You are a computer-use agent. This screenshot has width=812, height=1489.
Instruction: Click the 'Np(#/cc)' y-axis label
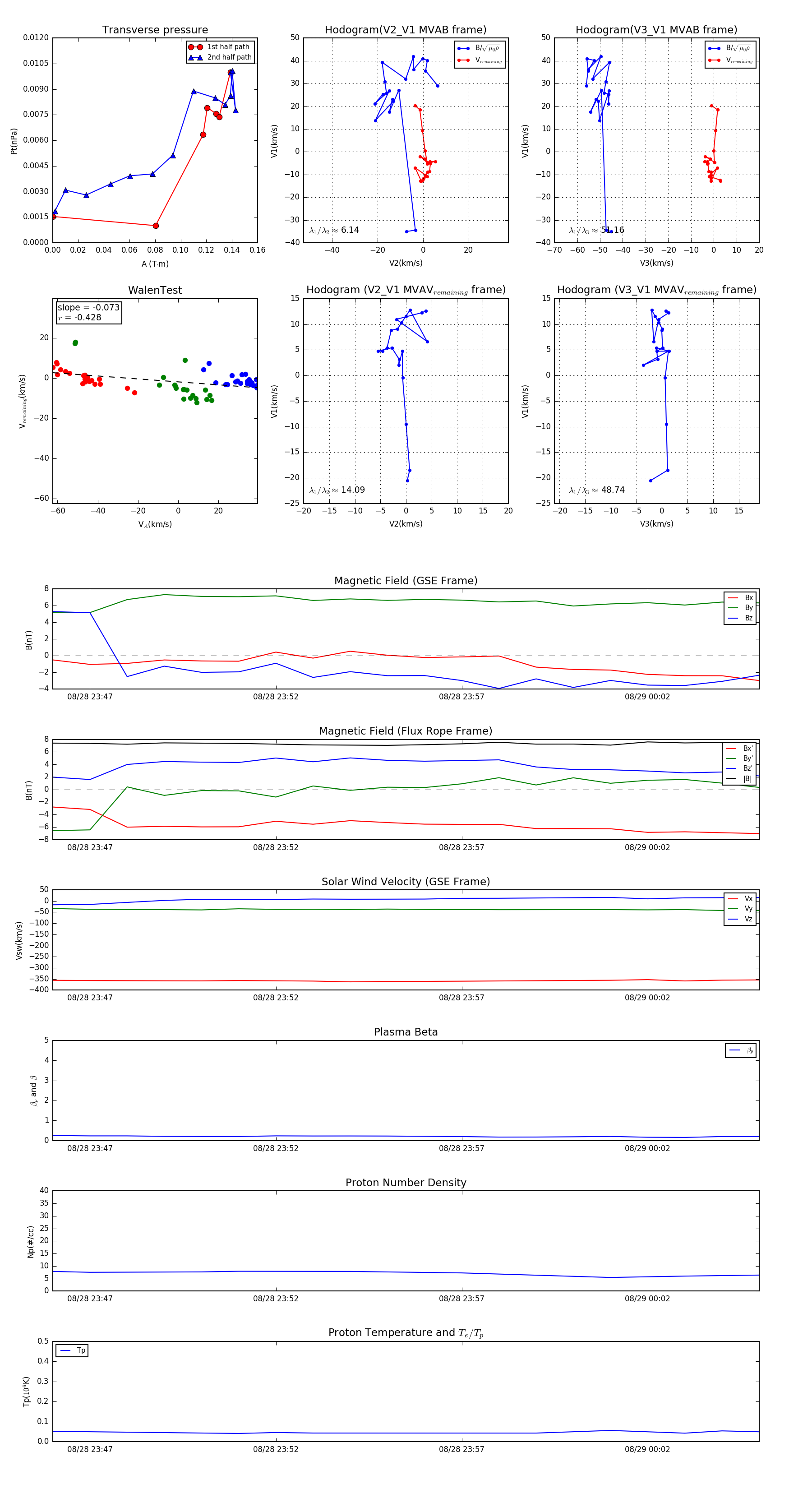point(31,1242)
